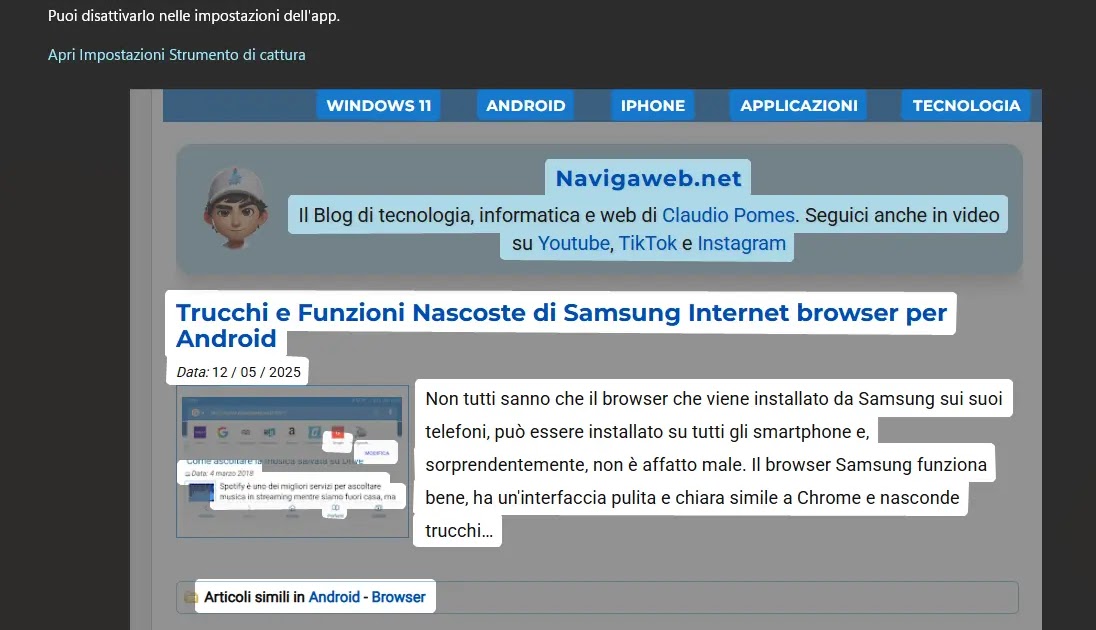Click the Navigaweb.net site title
The height and width of the screenshot is (630, 1096).
point(648,178)
